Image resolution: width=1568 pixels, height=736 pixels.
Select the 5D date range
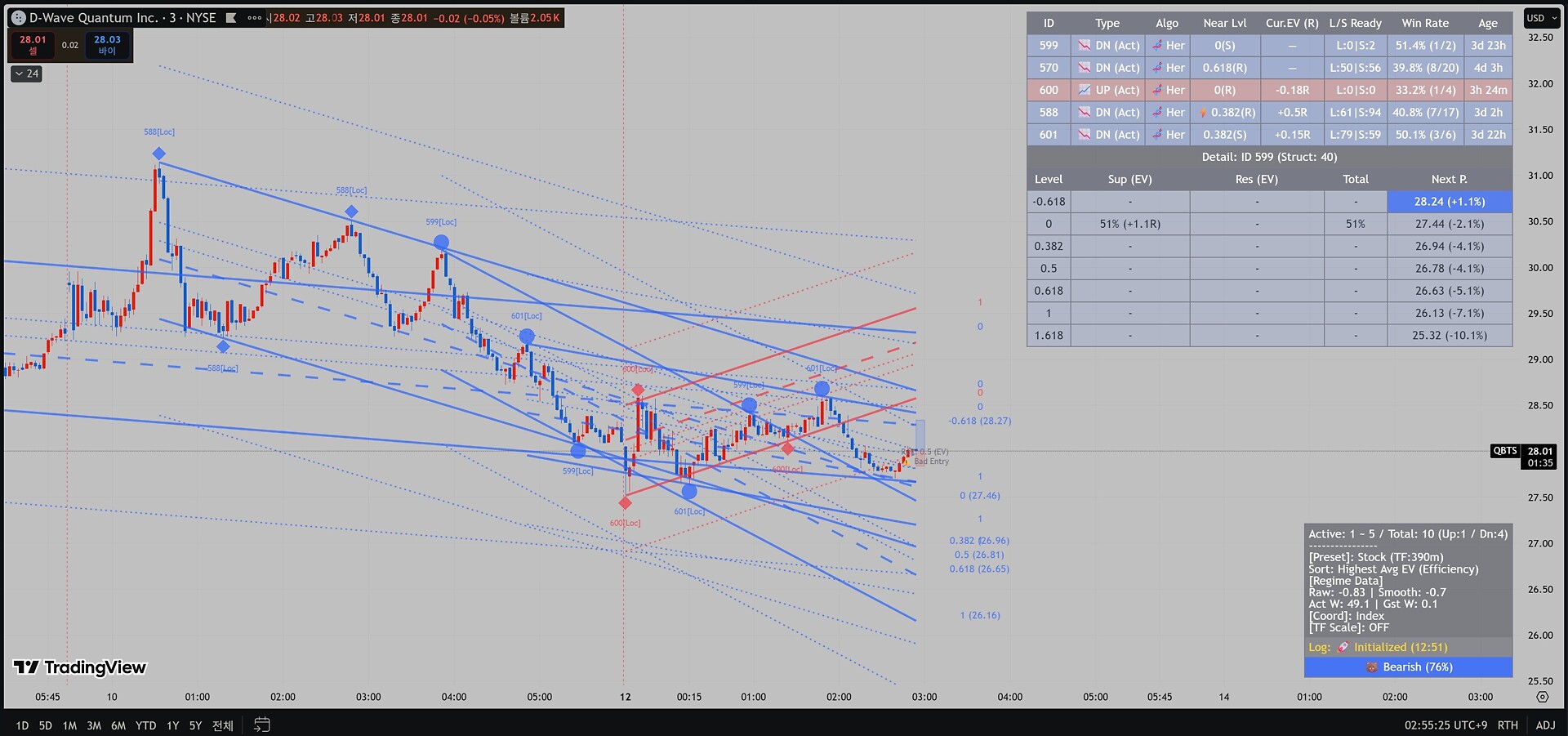click(x=46, y=725)
